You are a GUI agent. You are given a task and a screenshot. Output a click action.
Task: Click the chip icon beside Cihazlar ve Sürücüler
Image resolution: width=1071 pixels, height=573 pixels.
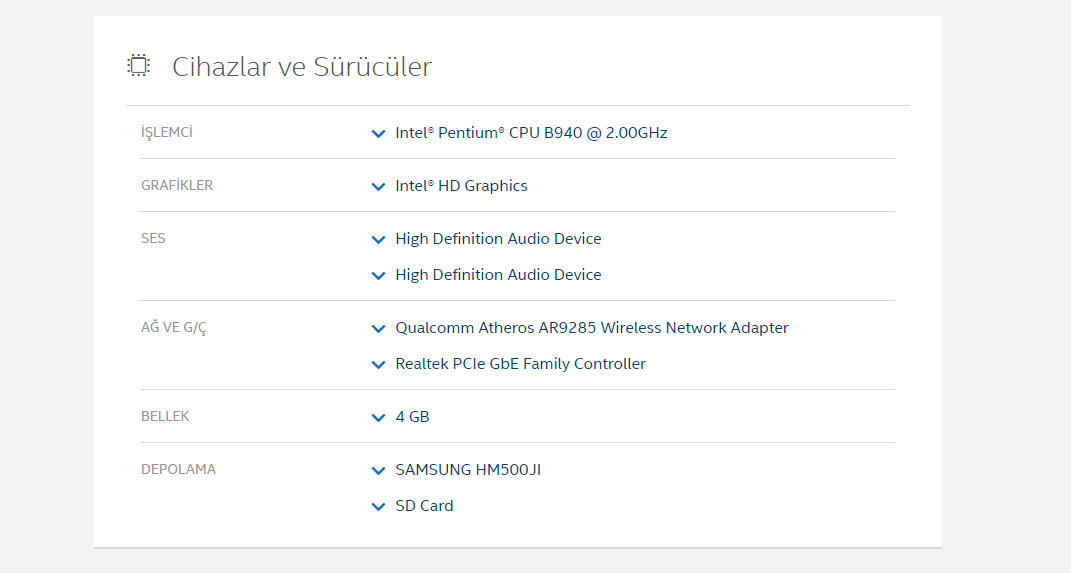[138, 66]
